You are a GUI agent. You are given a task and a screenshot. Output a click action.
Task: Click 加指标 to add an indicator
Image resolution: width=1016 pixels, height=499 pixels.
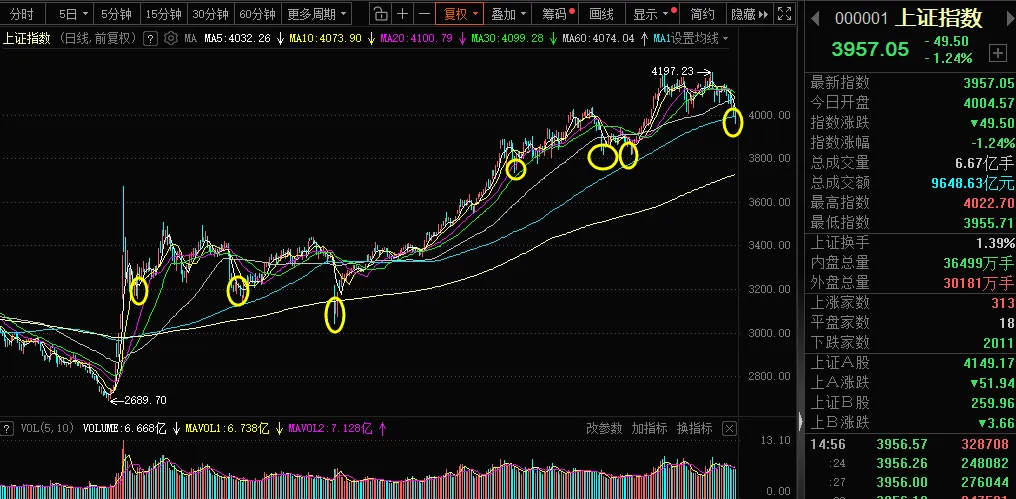tap(649, 428)
